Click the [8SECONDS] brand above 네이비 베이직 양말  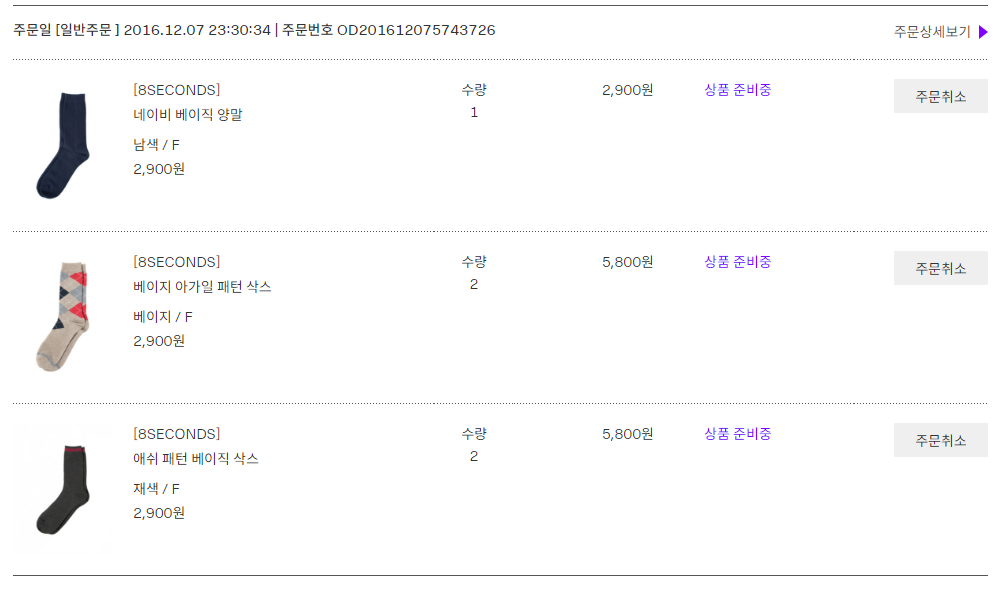coord(176,90)
